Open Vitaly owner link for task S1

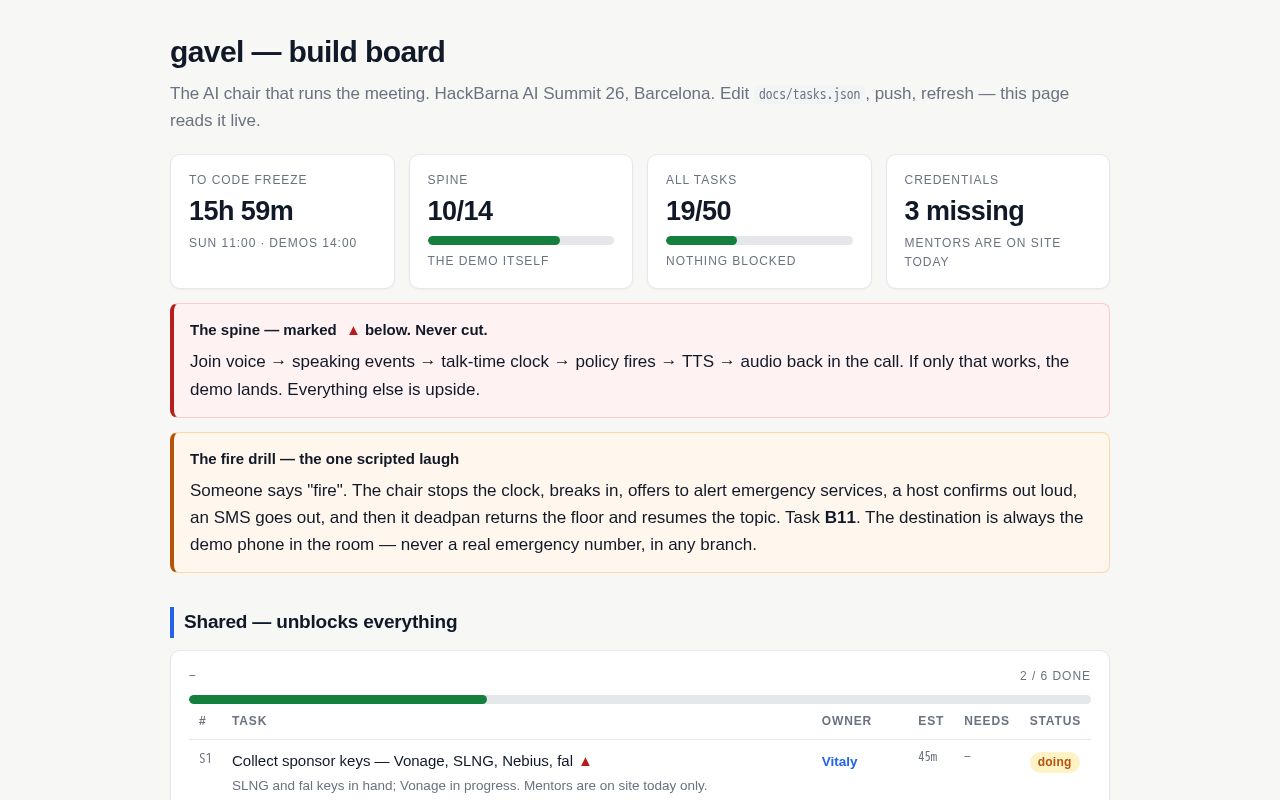pyautogui.click(x=839, y=761)
